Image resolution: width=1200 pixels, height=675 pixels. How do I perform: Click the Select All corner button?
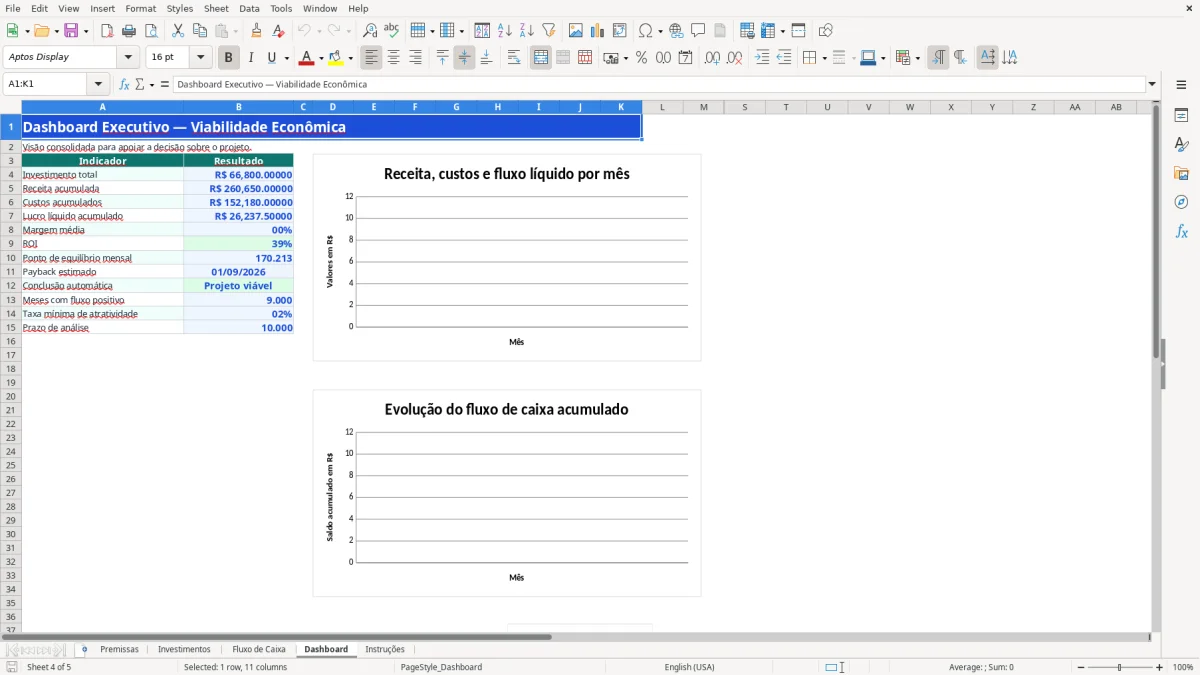11,107
